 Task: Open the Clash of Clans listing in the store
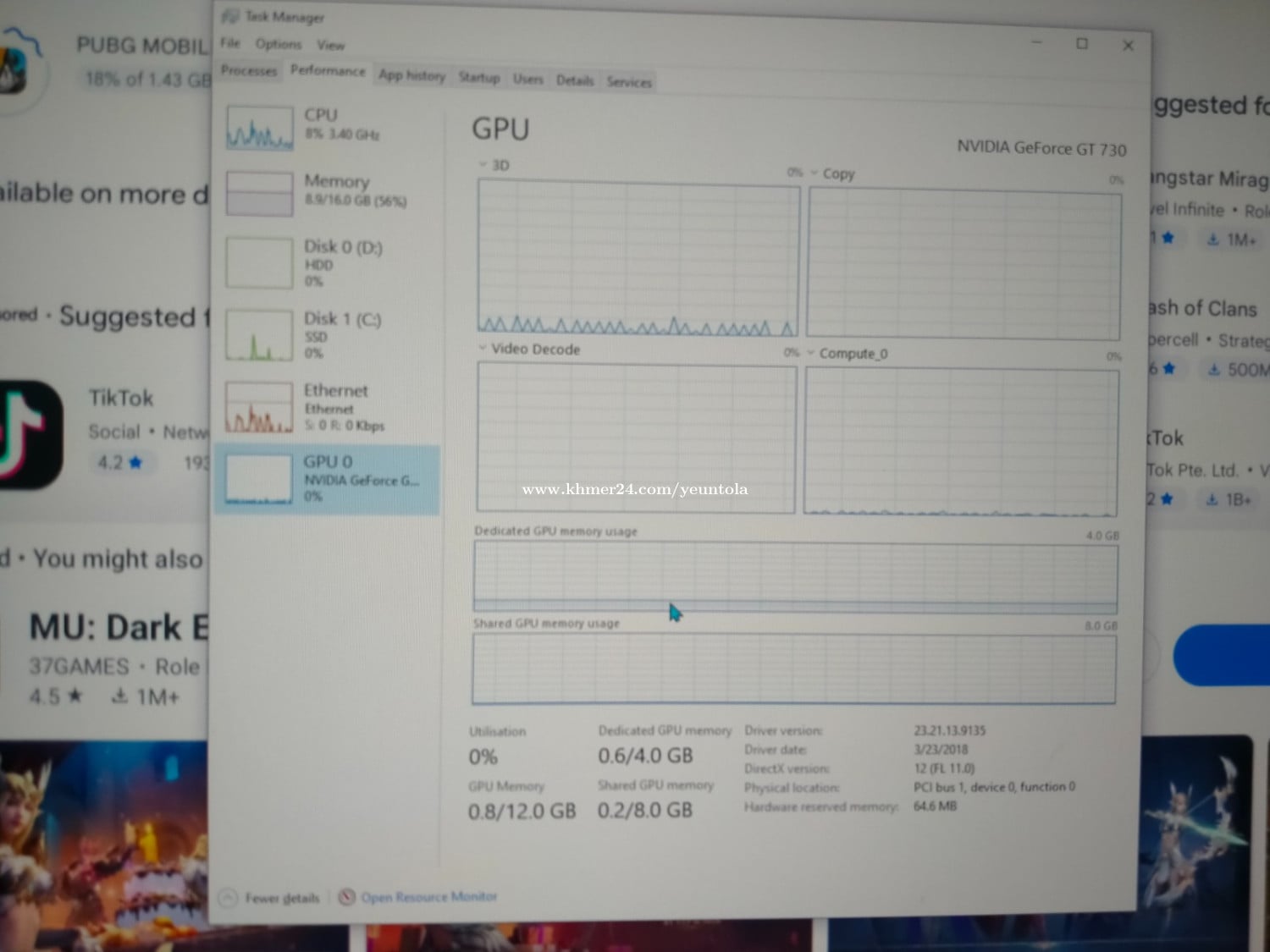pos(1202,308)
